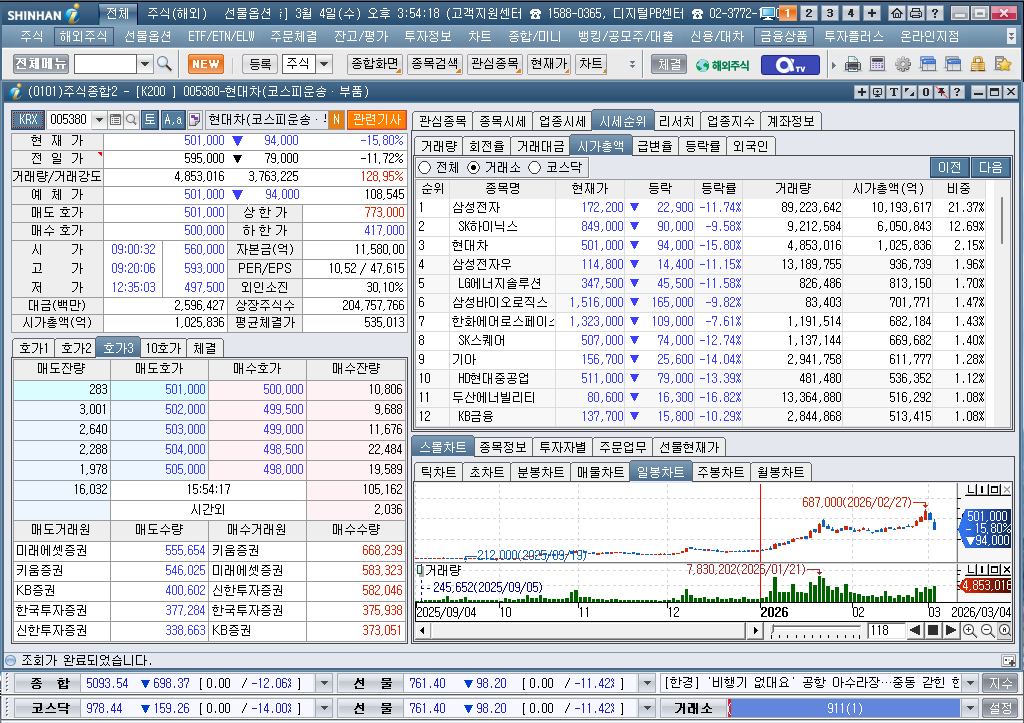Click the chart period slider
The height and width of the screenshot is (723, 1024).
pos(816,631)
